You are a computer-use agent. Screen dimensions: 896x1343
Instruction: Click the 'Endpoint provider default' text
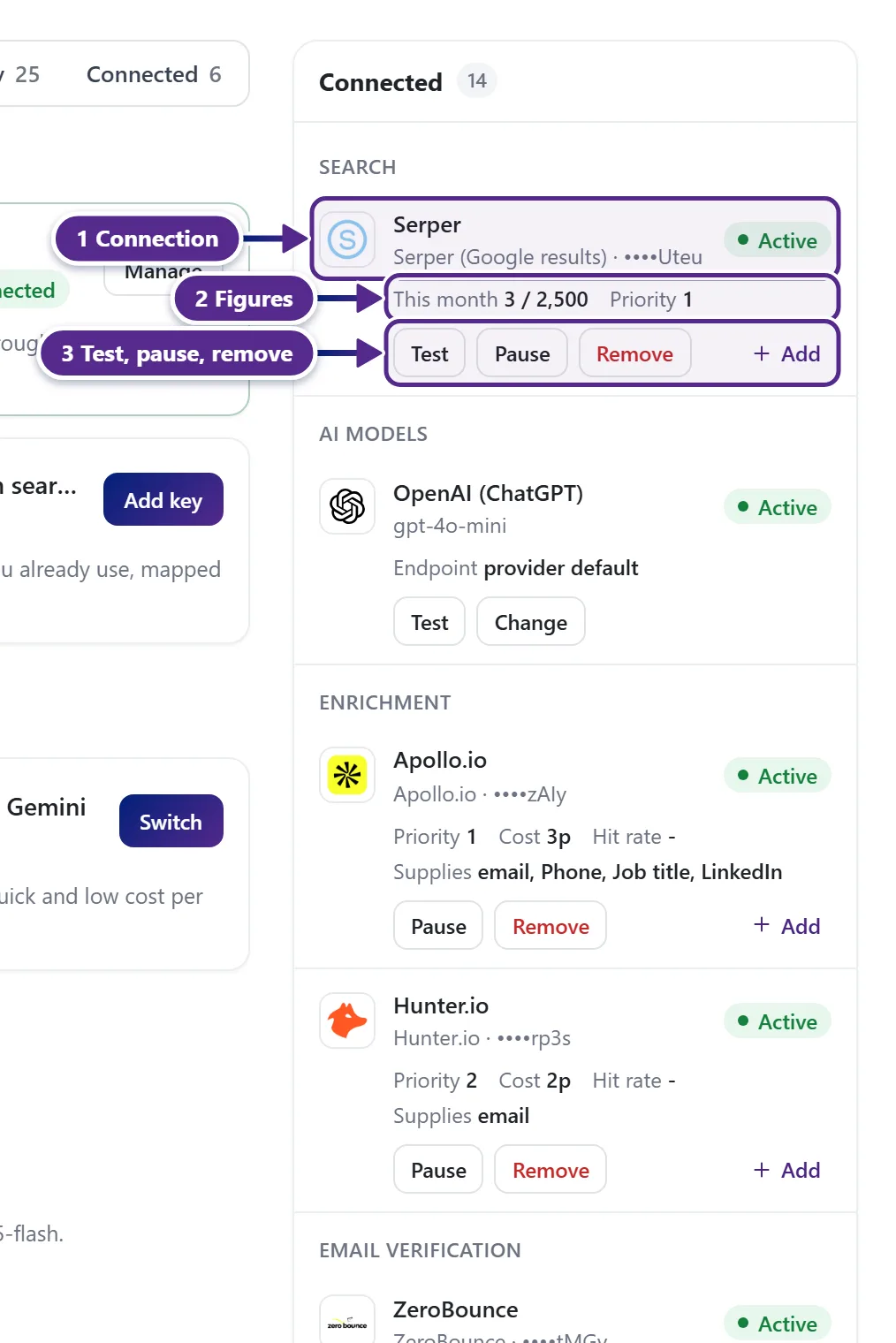click(x=516, y=568)
